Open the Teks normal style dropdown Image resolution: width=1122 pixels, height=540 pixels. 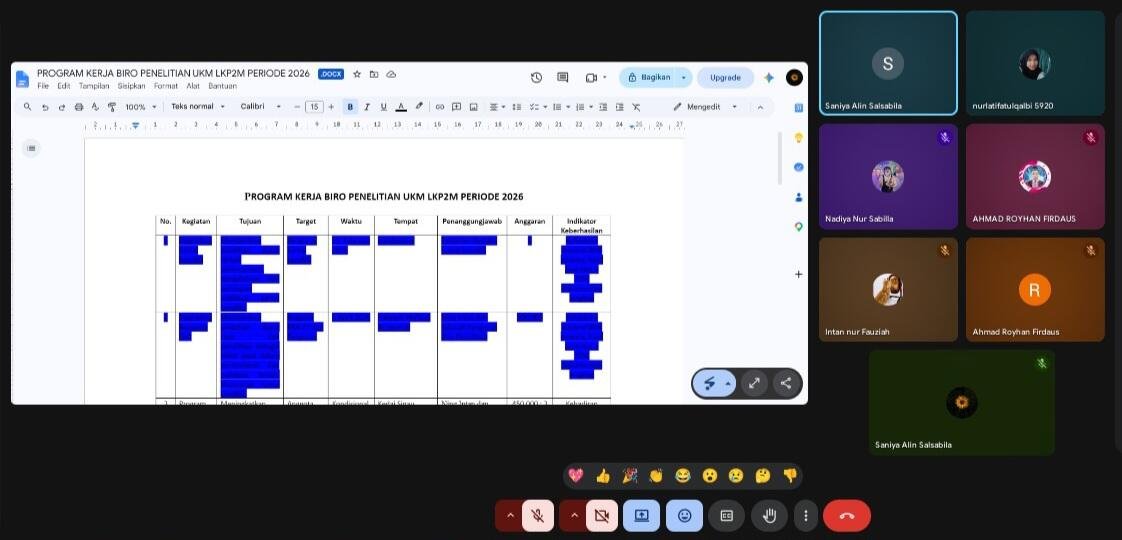(x=197, y=107)
